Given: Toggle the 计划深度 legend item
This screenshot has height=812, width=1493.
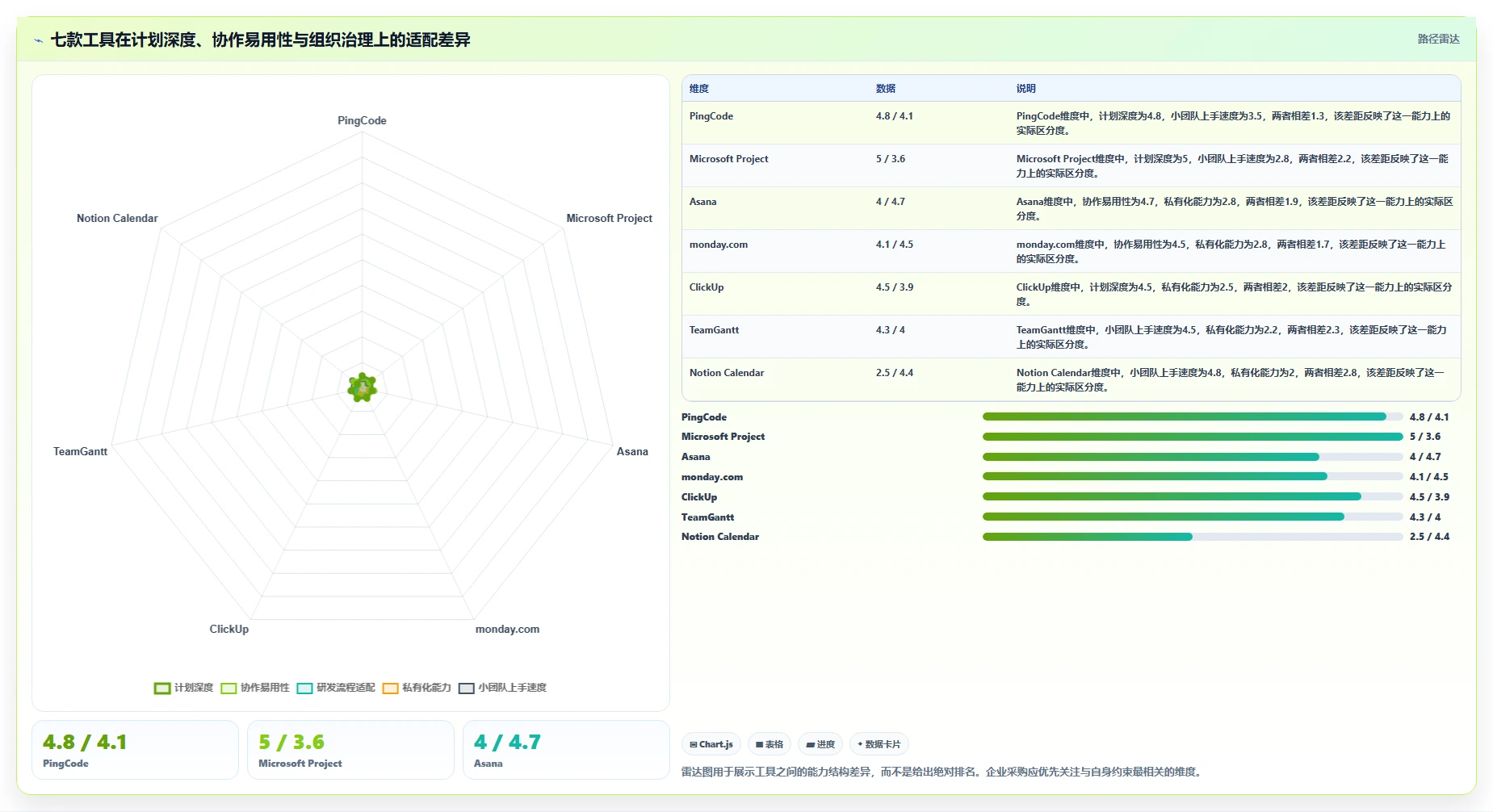Looking at the screenshot, I should [183, 688].
